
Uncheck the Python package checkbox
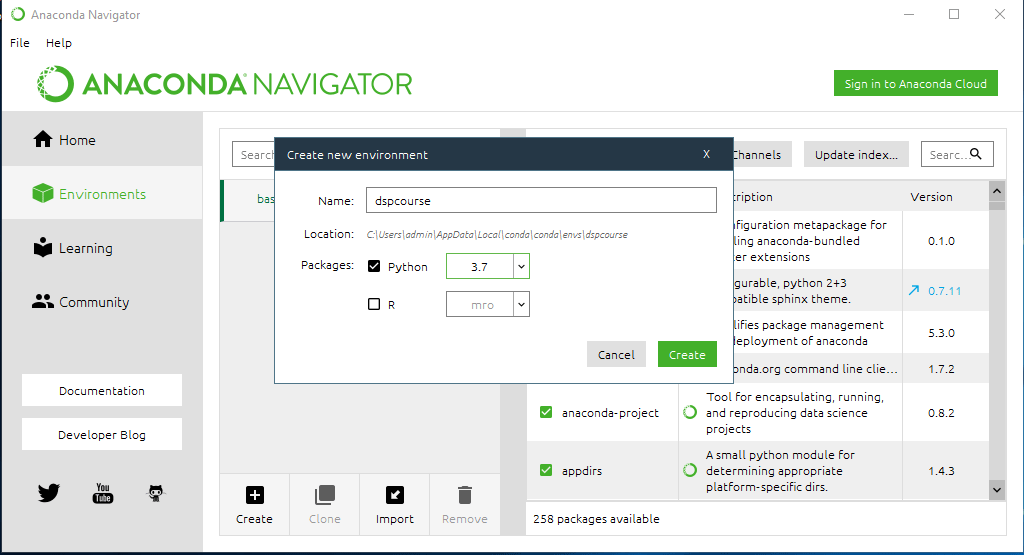click(x=374, y=266)
